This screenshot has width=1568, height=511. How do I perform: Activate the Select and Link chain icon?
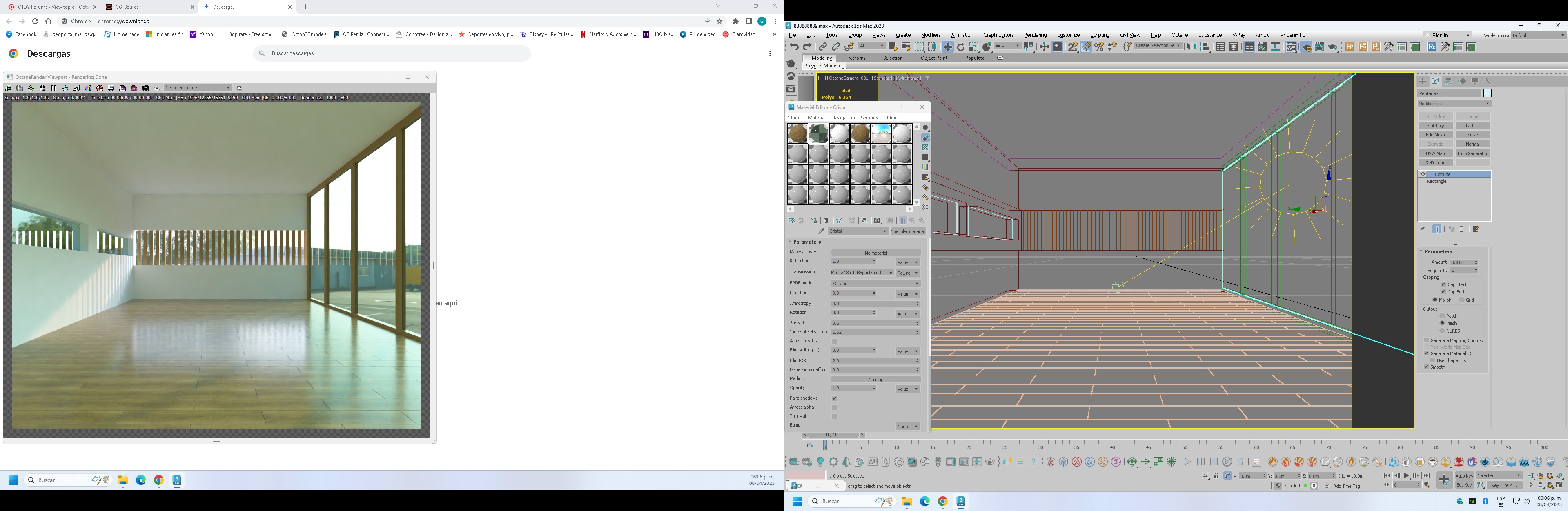823,47
